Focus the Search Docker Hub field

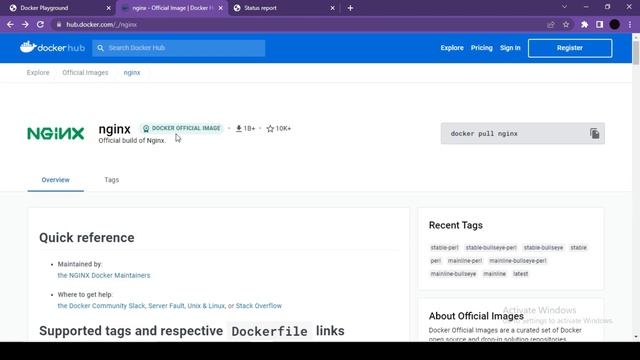(x=179, y=48)
